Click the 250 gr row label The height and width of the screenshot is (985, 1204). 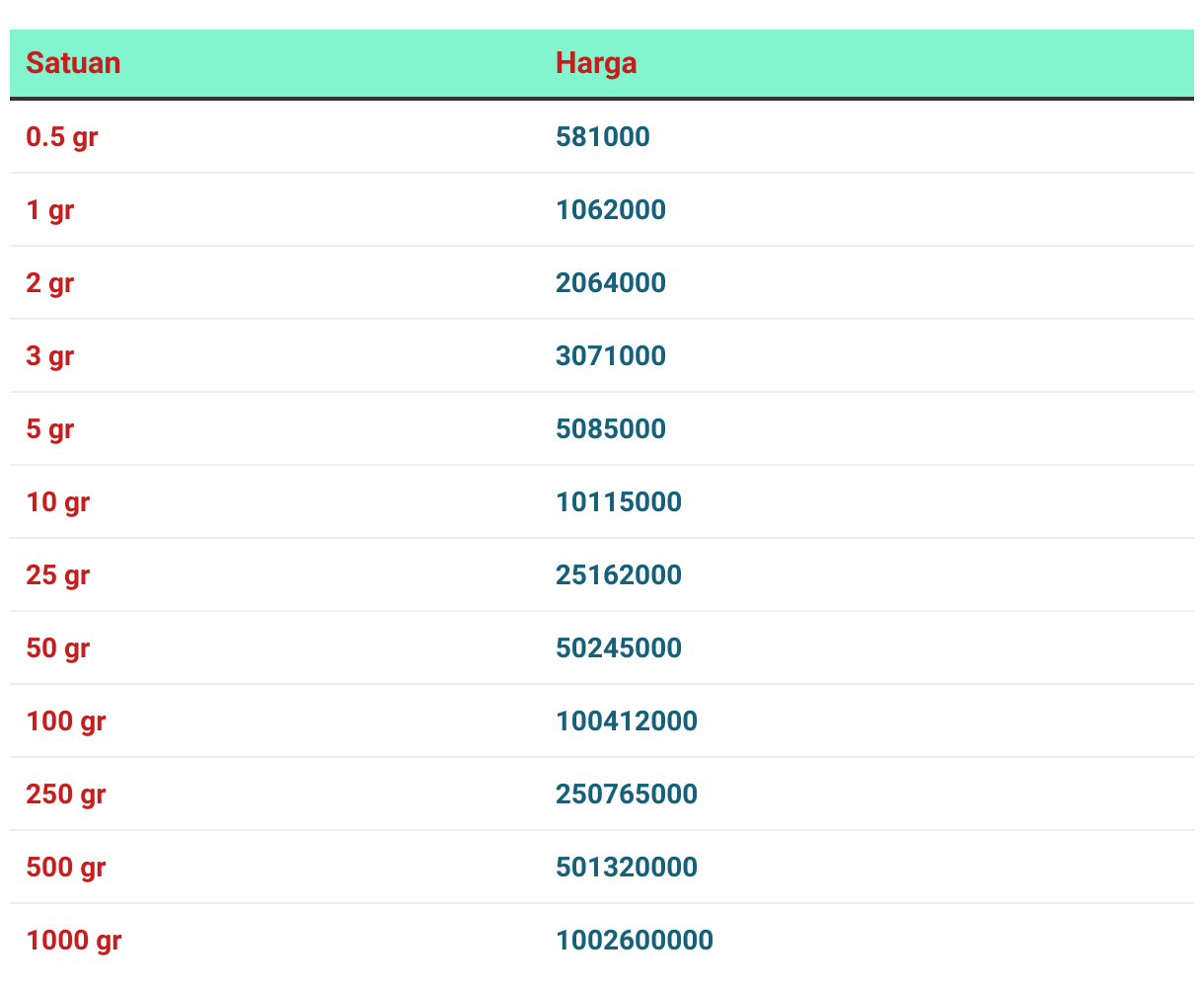tap(66, 794)
